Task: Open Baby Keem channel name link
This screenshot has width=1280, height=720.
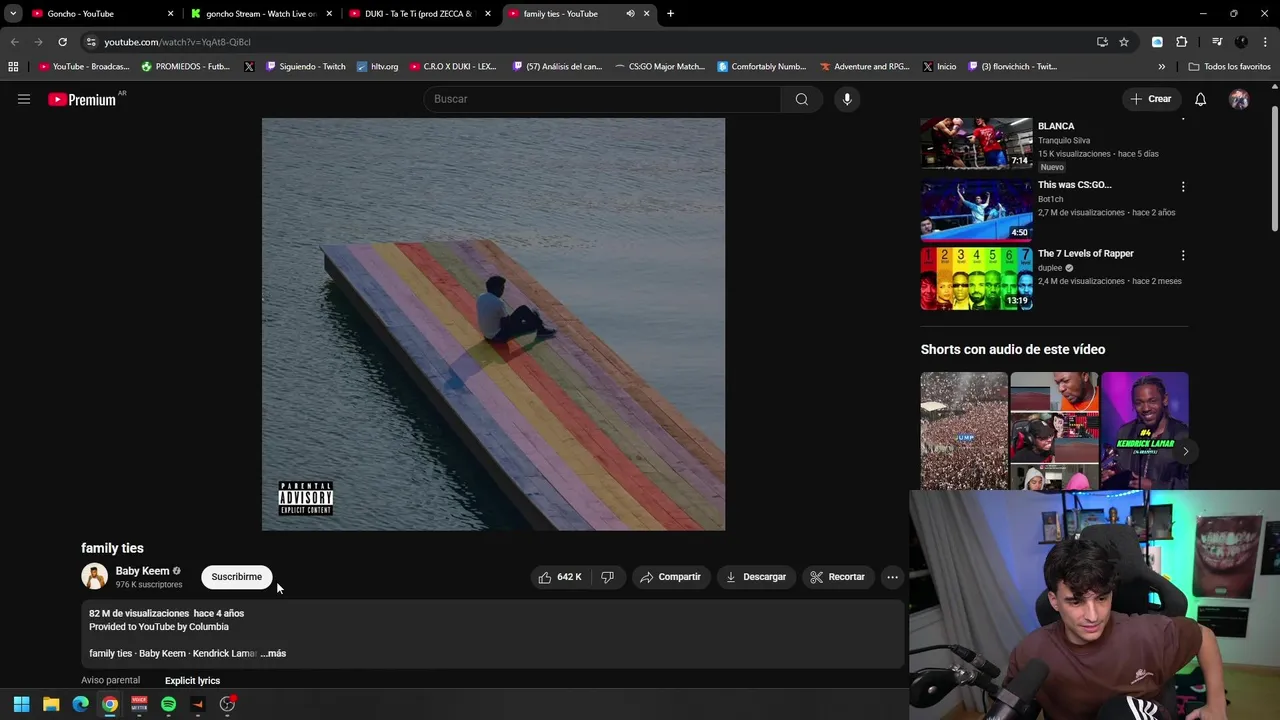Action: coord(142,571)
